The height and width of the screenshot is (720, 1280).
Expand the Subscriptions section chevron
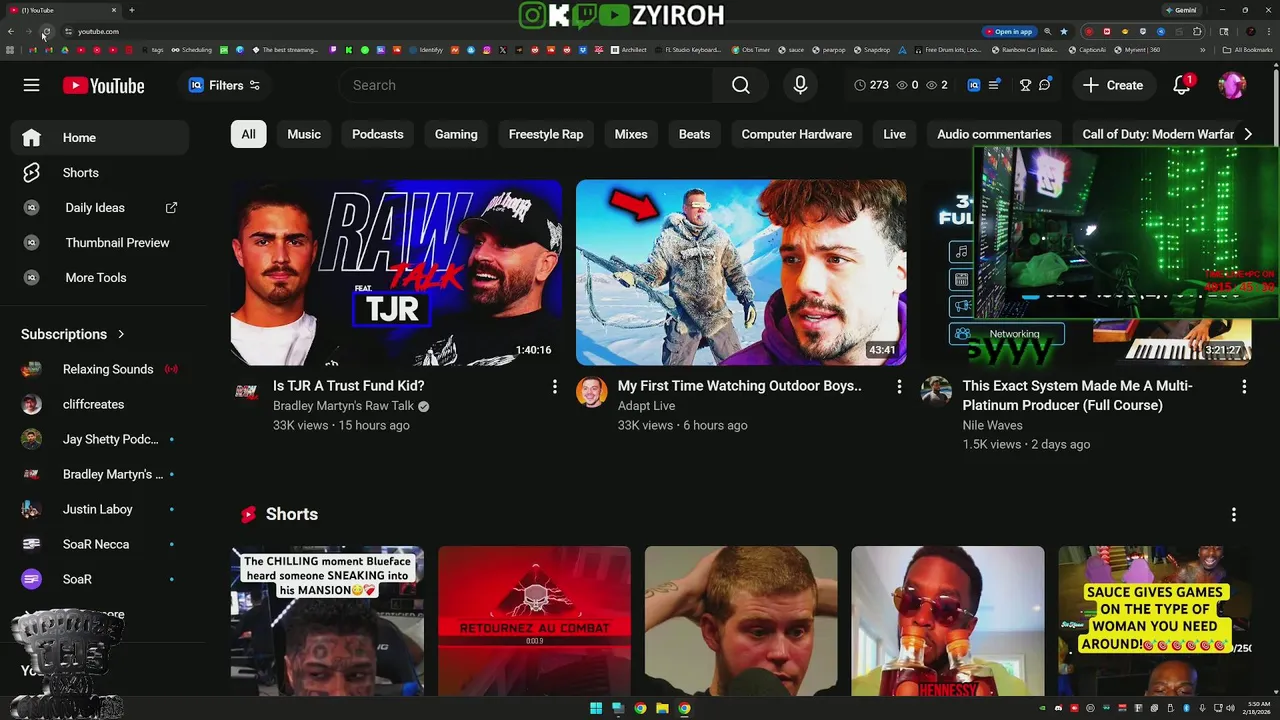[x=121, y=334]
